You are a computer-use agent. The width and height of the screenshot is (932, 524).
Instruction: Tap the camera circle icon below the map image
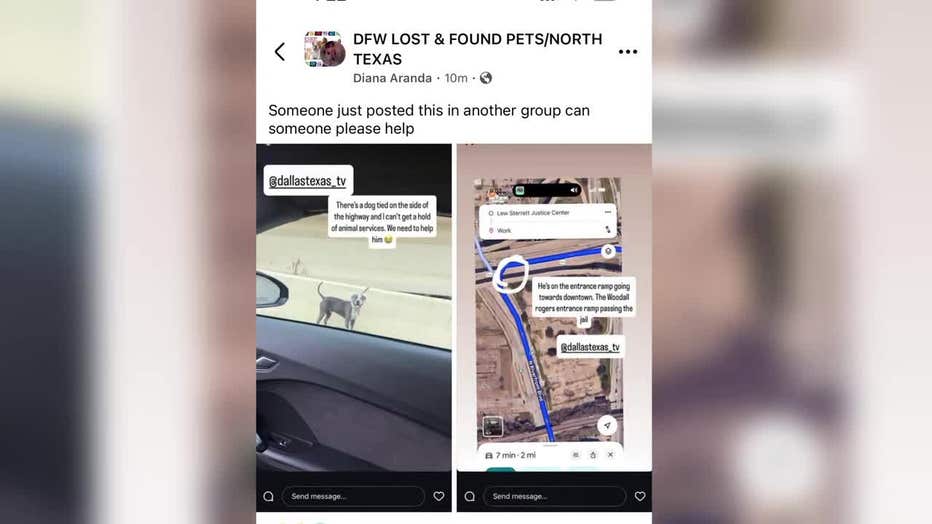(470, 496)
